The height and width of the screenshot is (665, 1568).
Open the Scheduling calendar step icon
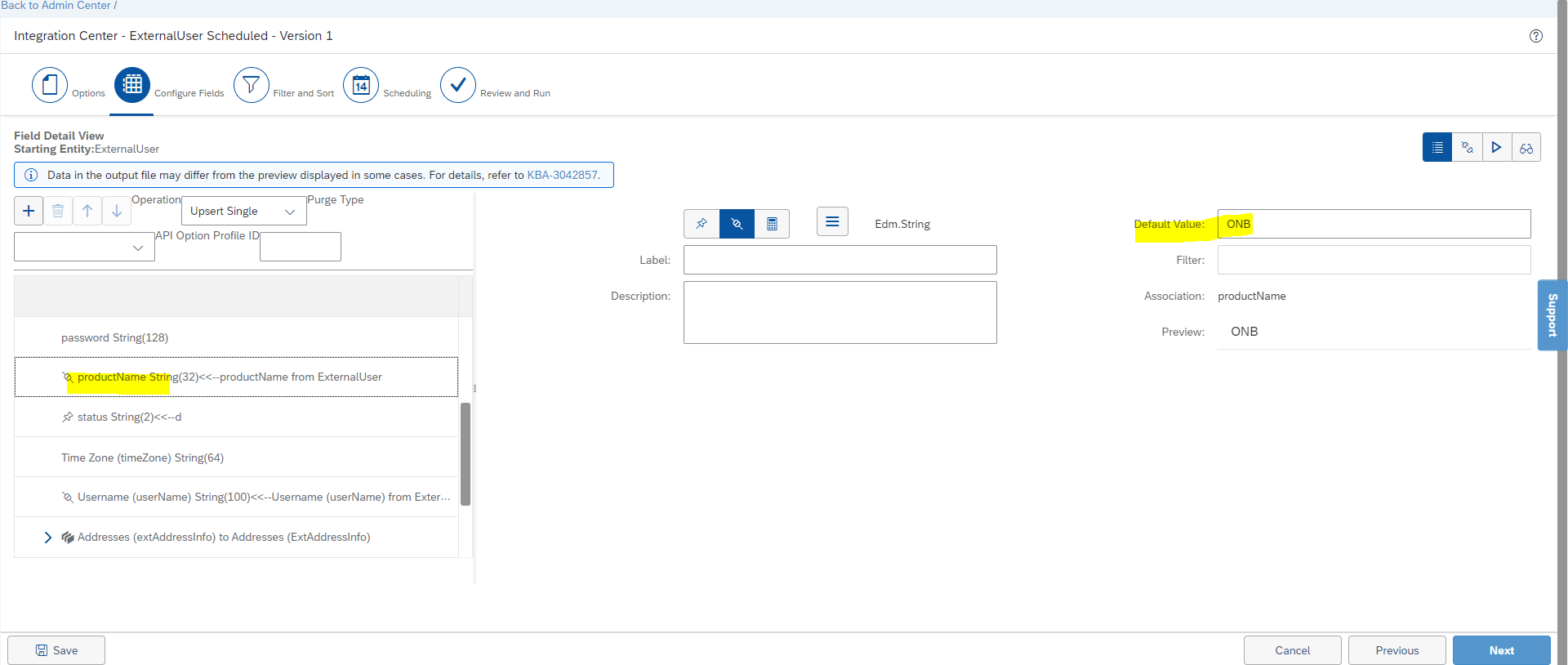[361, 85]
